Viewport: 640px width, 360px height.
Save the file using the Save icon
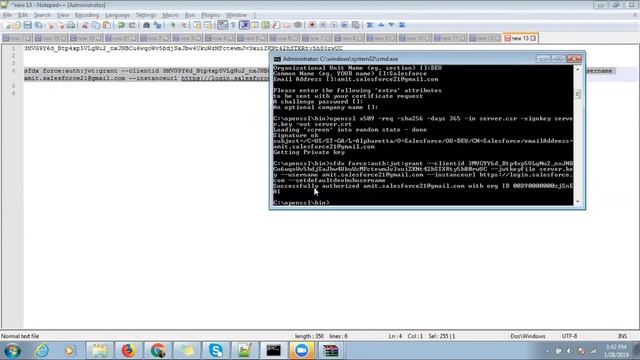27,25
